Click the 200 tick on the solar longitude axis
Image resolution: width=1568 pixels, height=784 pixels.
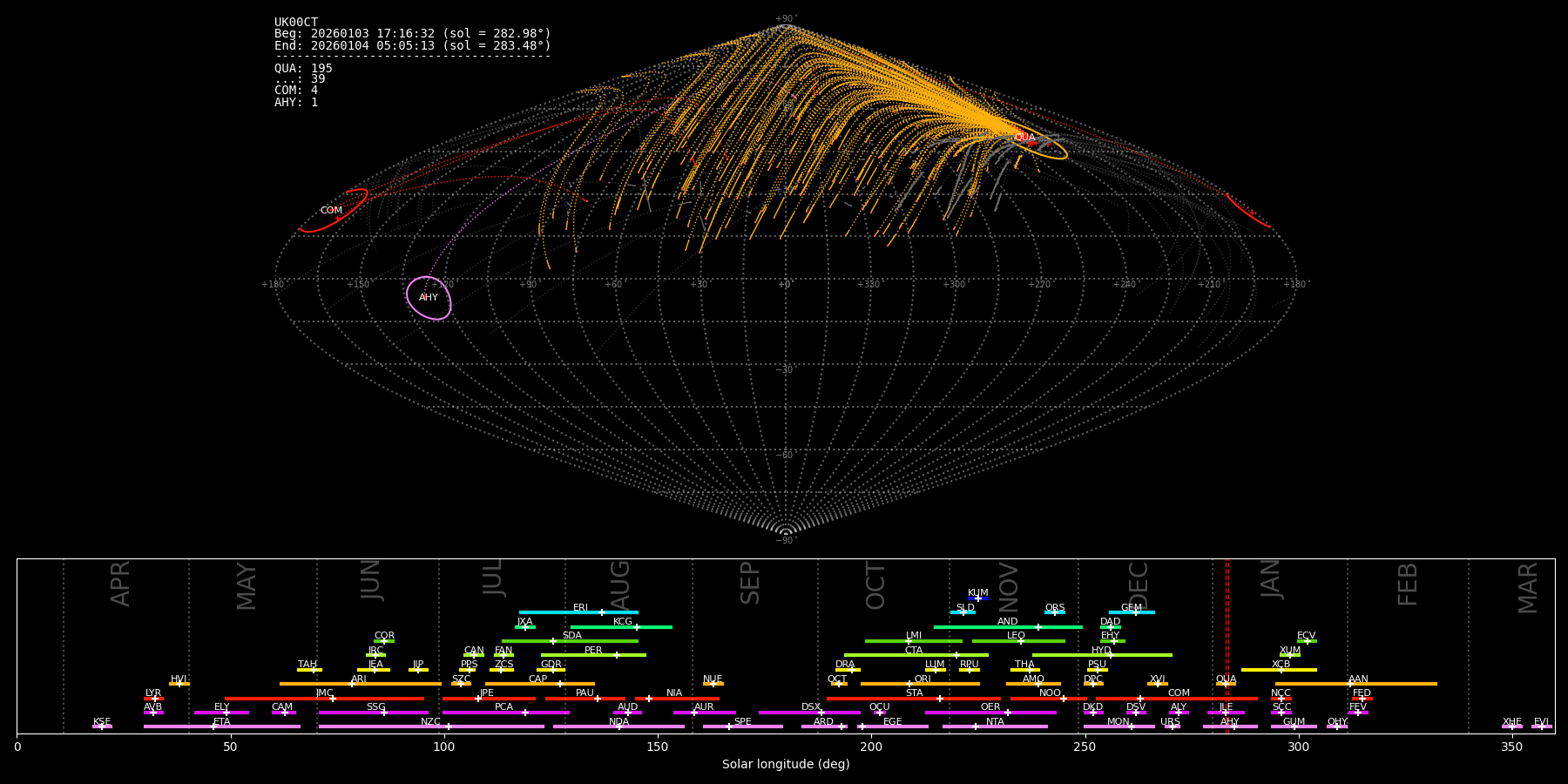[871, 747]
